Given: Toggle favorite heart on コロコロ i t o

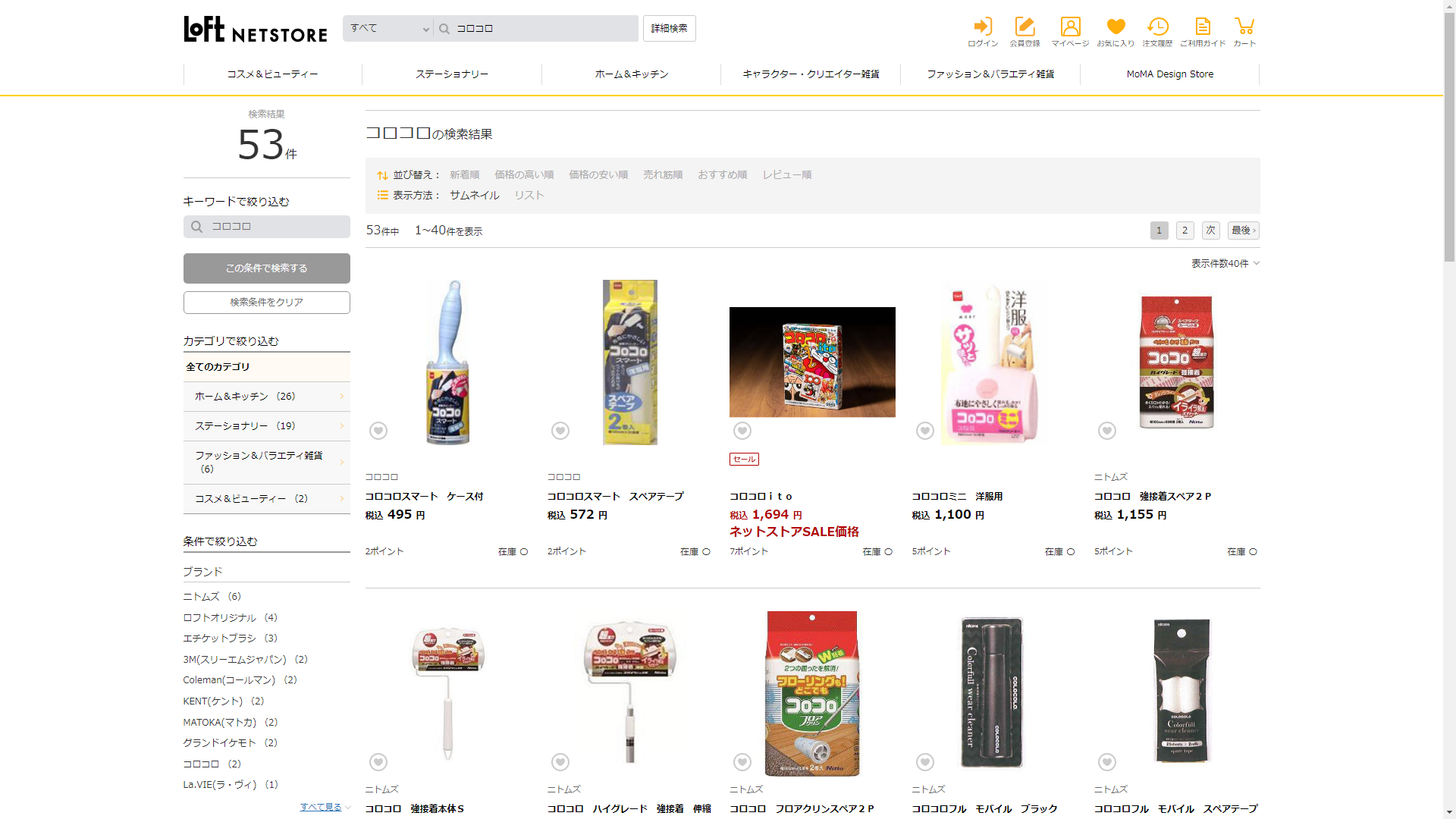Looking at the screenshot, I should click(x=742, y=431).
